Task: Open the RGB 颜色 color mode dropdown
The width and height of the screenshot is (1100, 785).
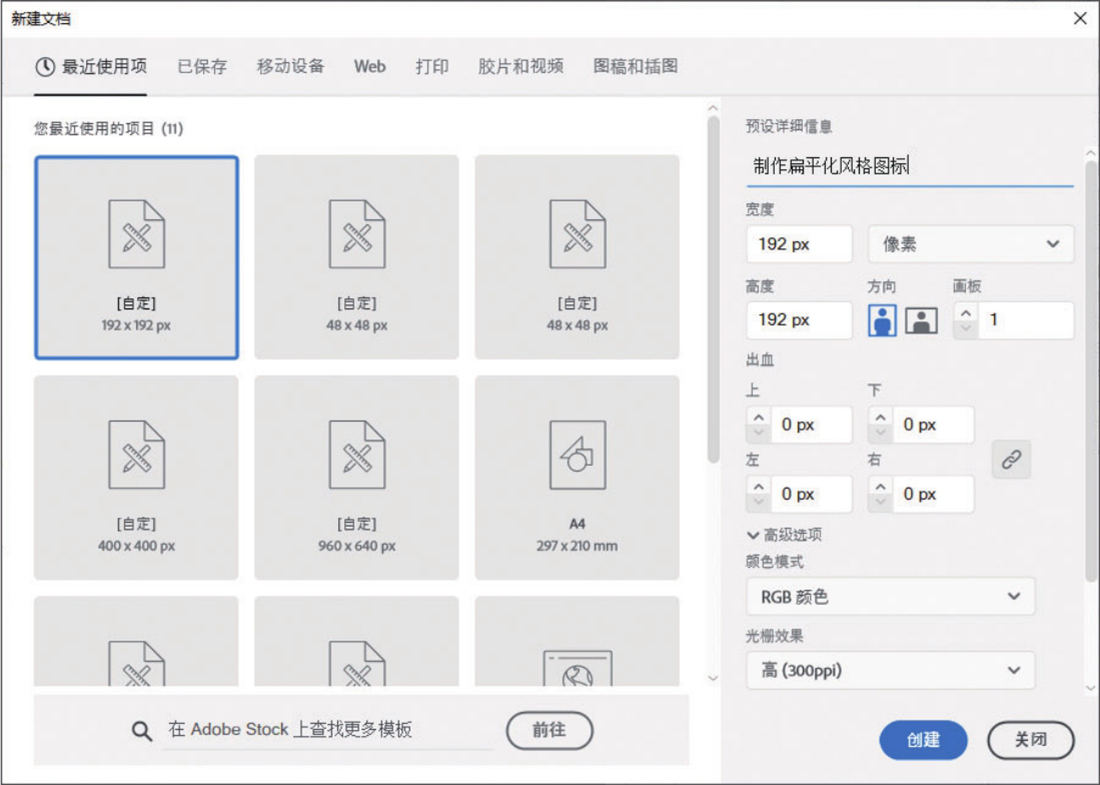Action: [890, 596]
